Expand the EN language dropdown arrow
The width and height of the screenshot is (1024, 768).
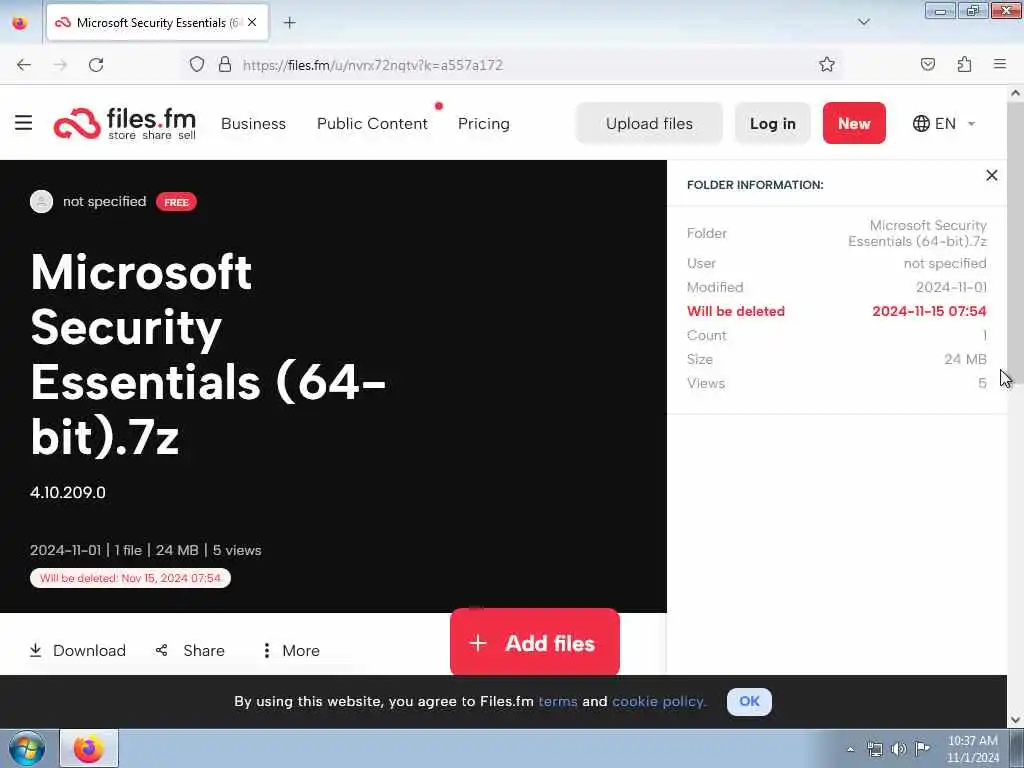coord(971,123)
